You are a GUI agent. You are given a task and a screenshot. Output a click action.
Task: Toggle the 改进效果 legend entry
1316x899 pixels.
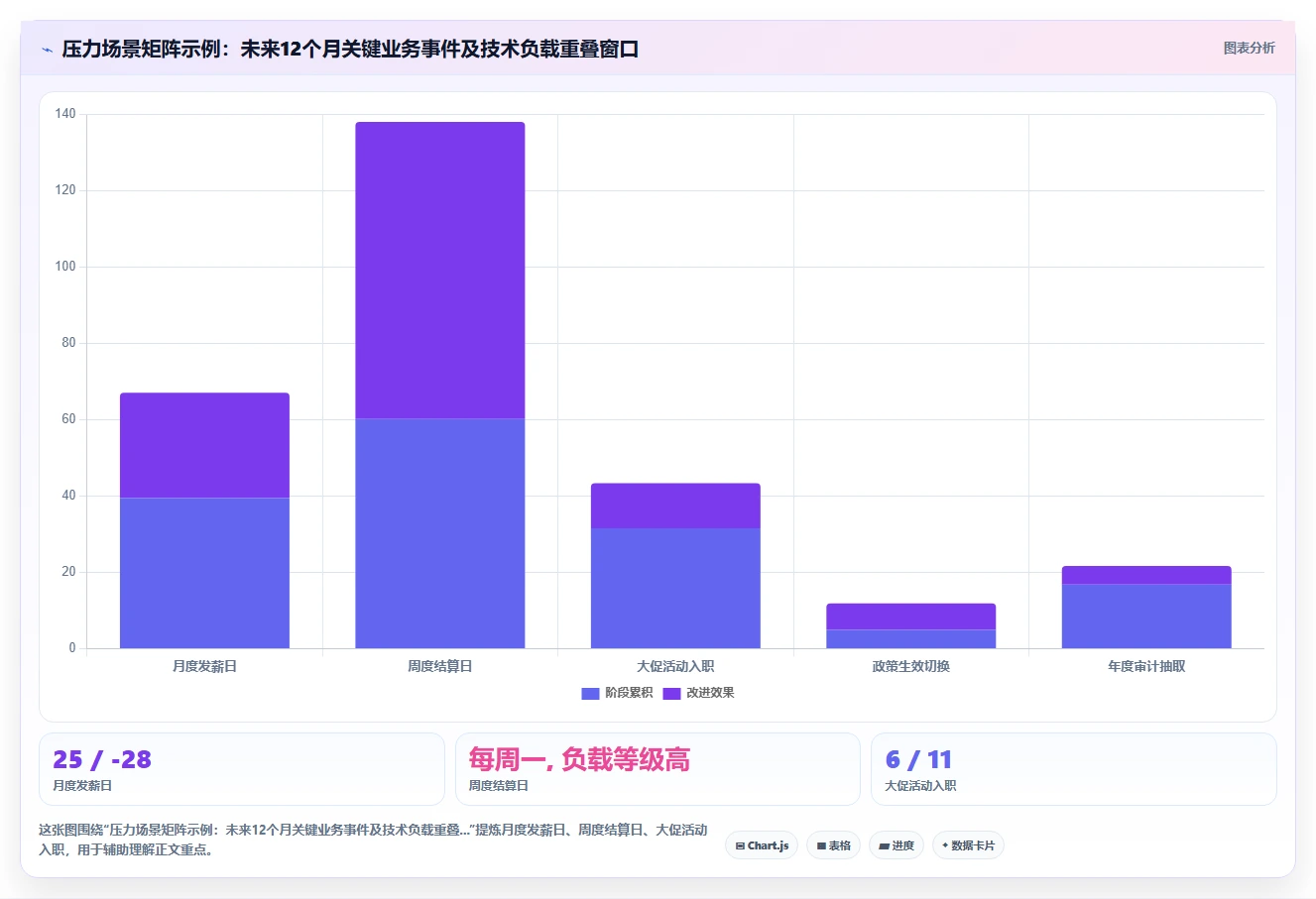[x=698, y=693]
